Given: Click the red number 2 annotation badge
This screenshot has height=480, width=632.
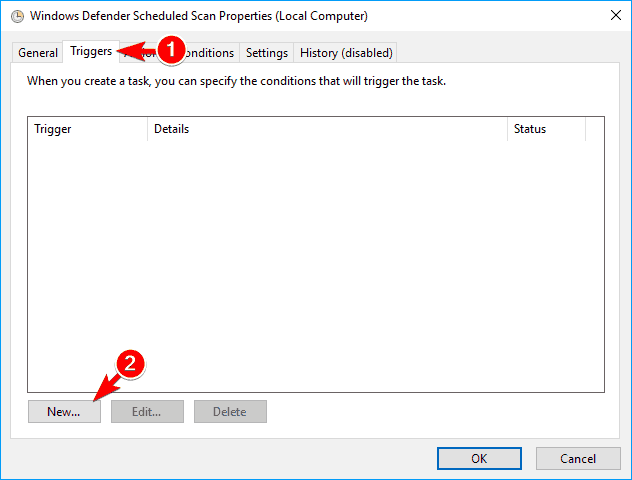Looking at the screenshot, I should (x=130, y=366).
